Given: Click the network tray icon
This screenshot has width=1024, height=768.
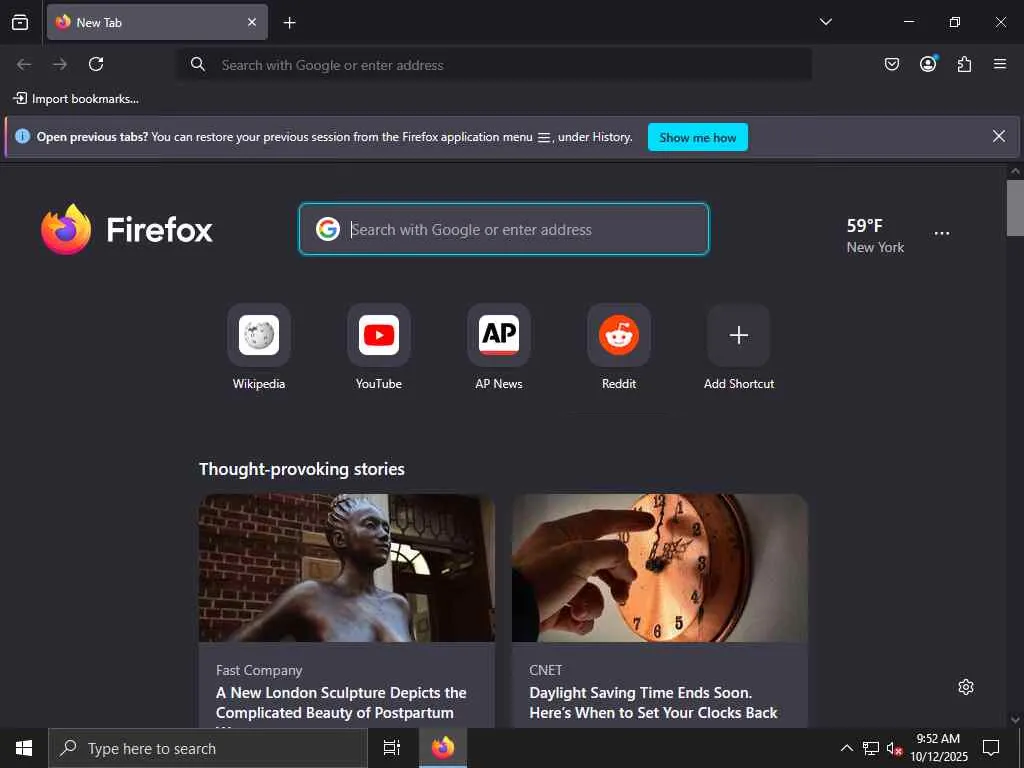Looking at the screenshot, I should (871, 748).
